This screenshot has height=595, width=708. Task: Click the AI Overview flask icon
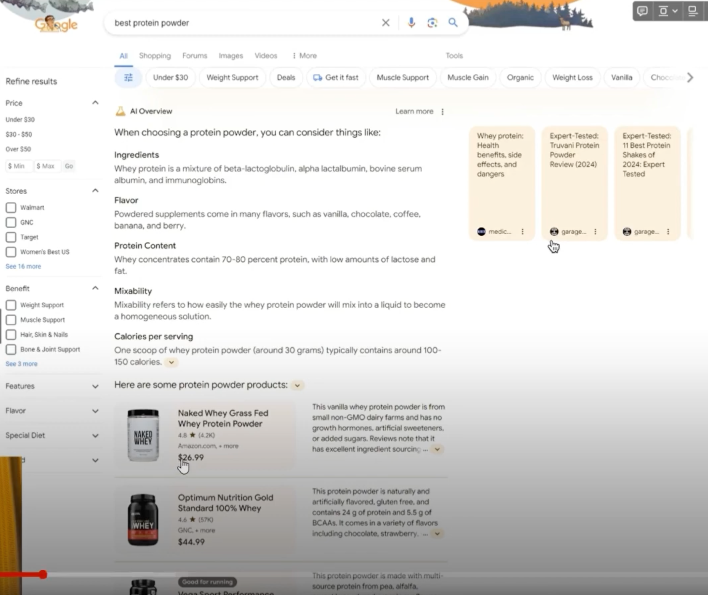[120, 111]
